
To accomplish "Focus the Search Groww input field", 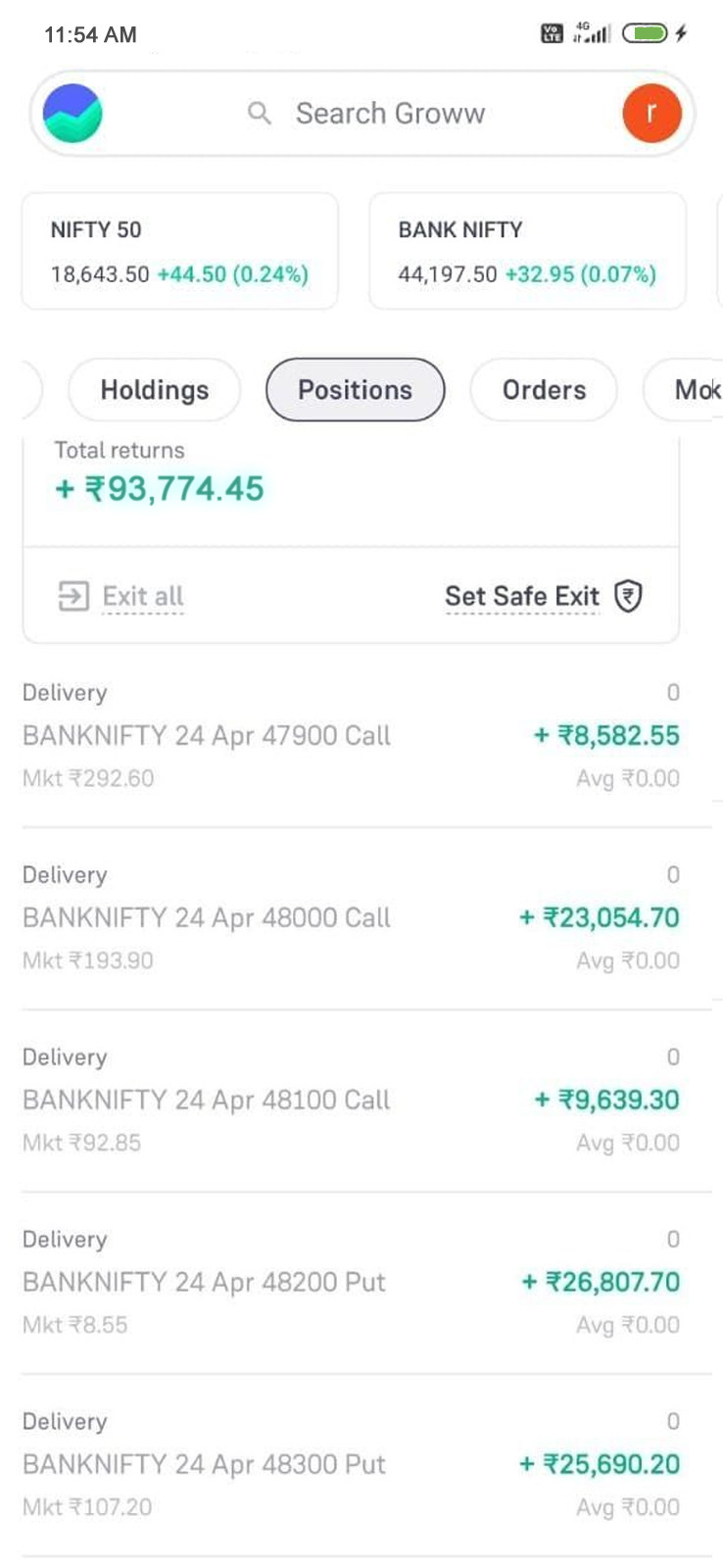I will tap(390, 114).
